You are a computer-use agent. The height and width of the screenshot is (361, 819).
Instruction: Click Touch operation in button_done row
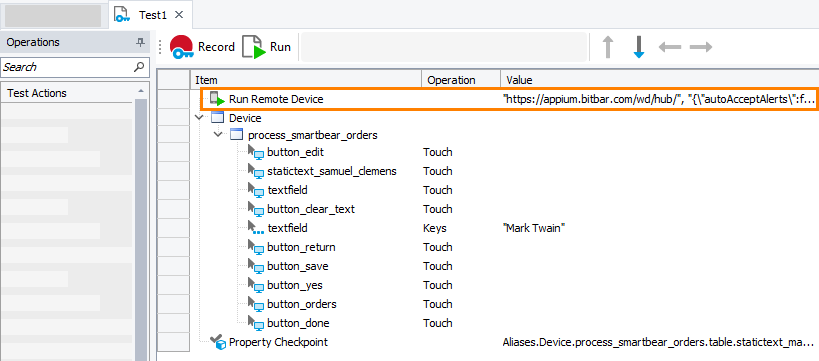tap(438, 323)
